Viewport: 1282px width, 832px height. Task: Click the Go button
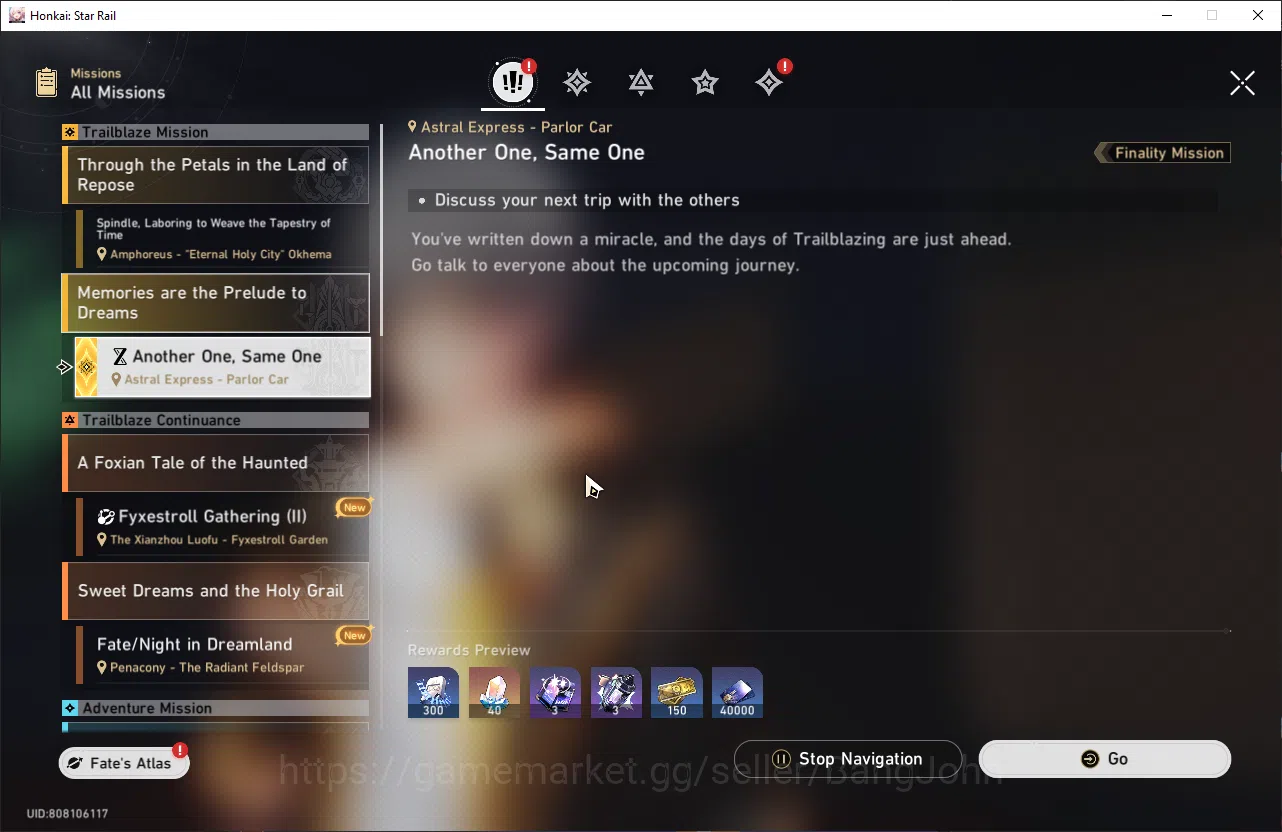[x=1105, y=759]
